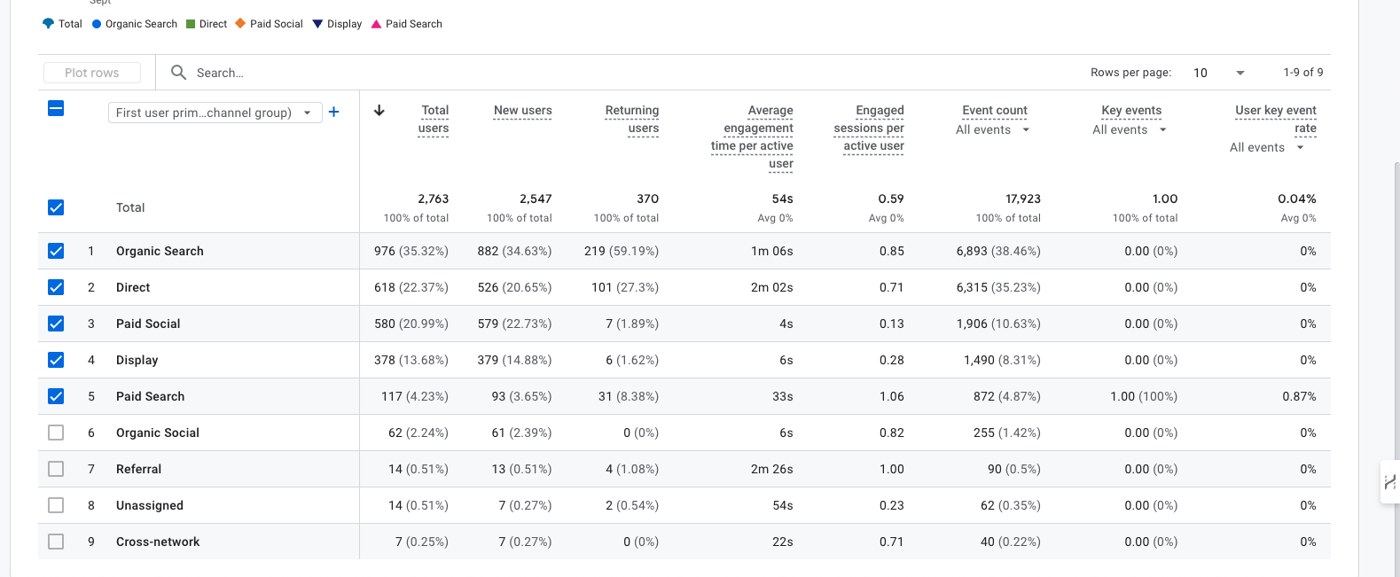Select the Organic Search row label
This screenshot has width=1400, height=577.
tap(160, 251)
